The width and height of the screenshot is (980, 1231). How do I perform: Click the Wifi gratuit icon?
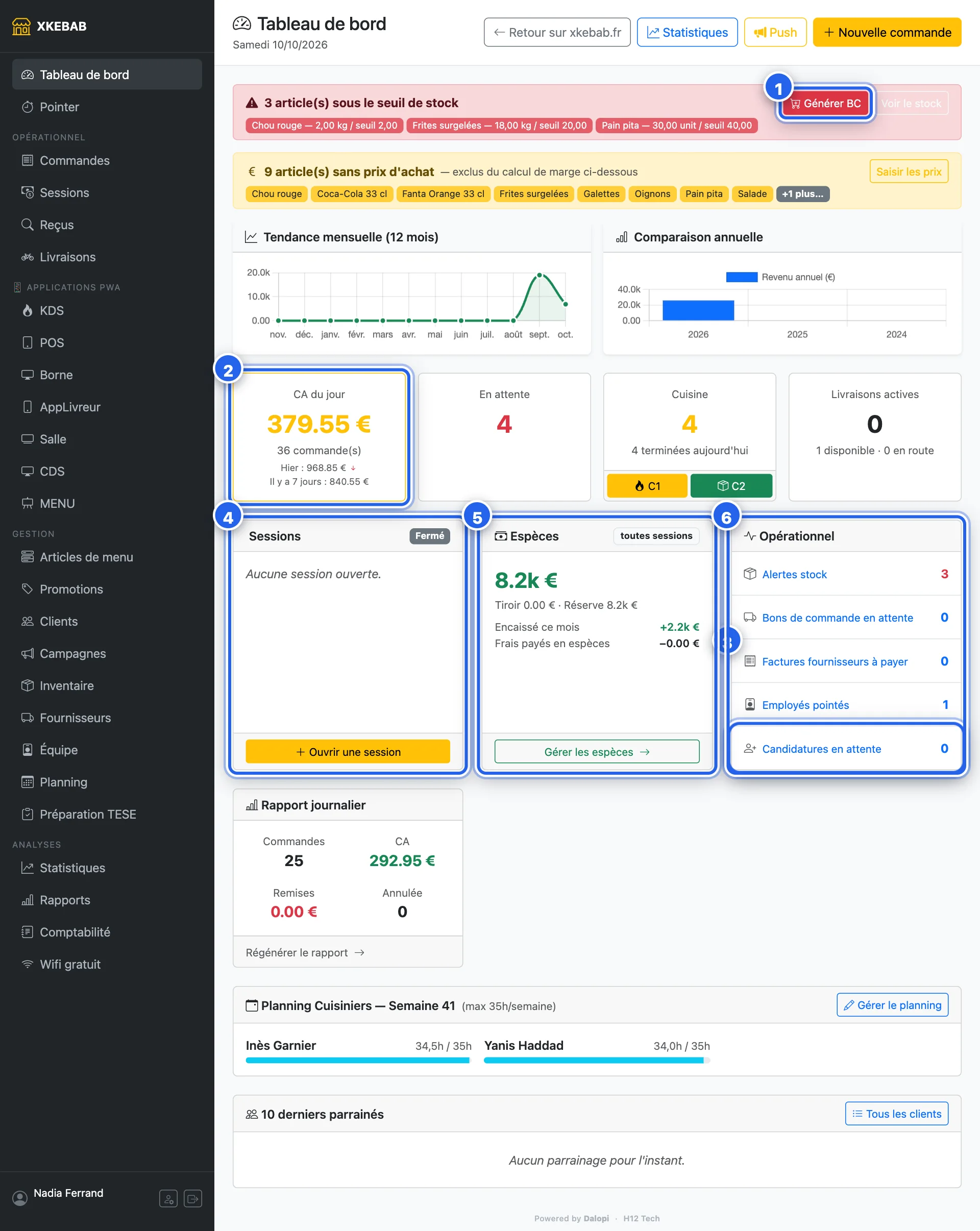[x=28, y=965]
